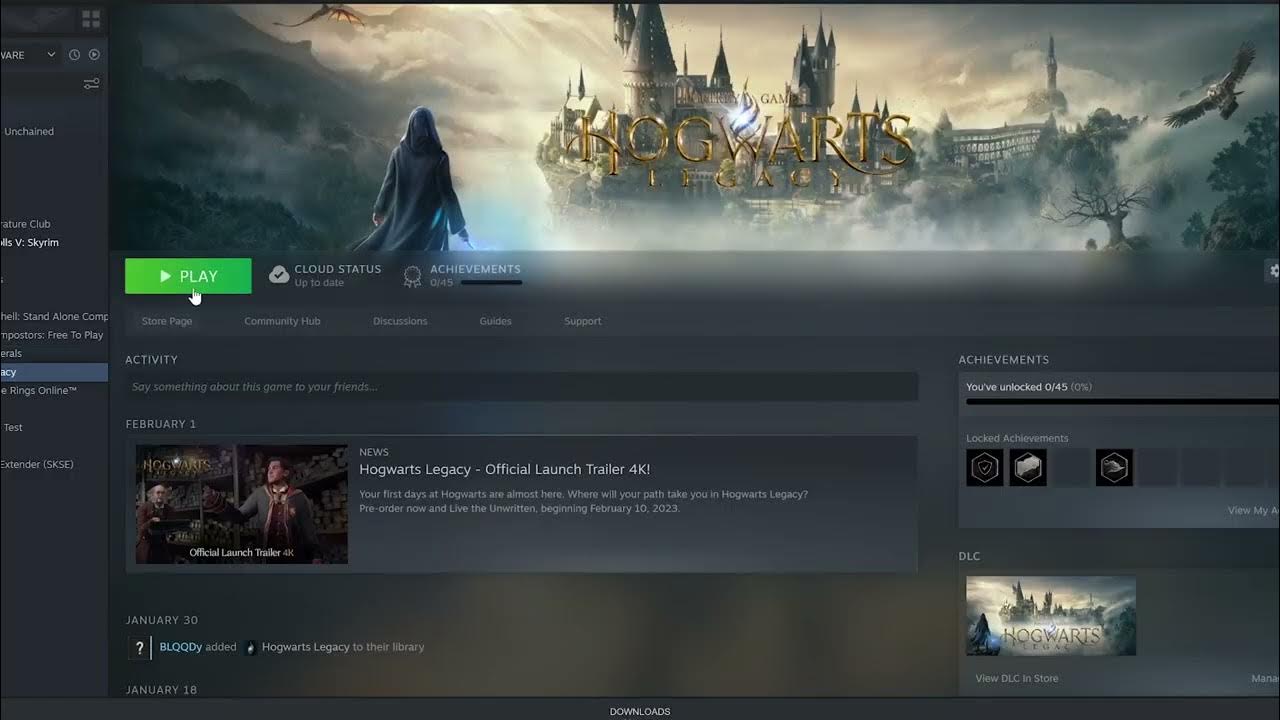1280x720 pixels.
Task: Click the shield locked achievement icon
Action: coord(985,467)
